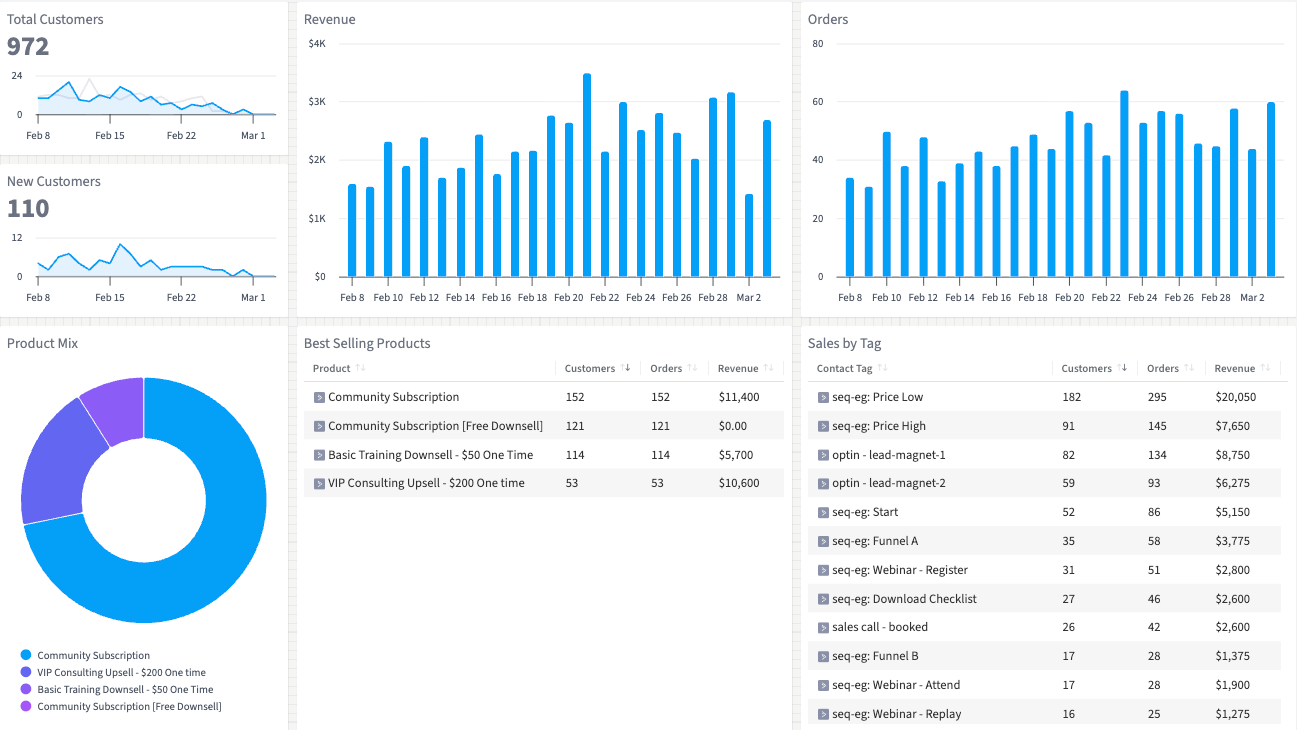This screenshot has height=730, width=1297.
Task: Toggle Community Subscription in Product Mix legend
Action: click(x=93, y=656)
